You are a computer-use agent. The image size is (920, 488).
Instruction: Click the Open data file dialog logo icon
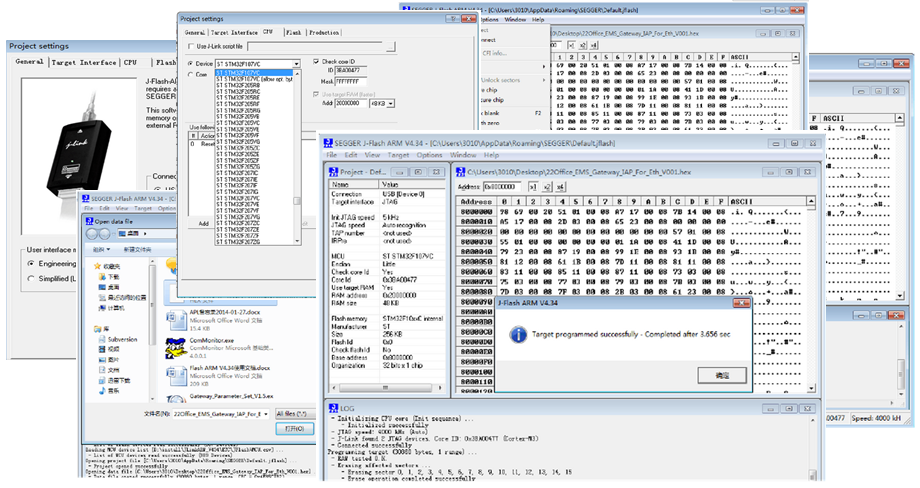click(x=90, y=221)
